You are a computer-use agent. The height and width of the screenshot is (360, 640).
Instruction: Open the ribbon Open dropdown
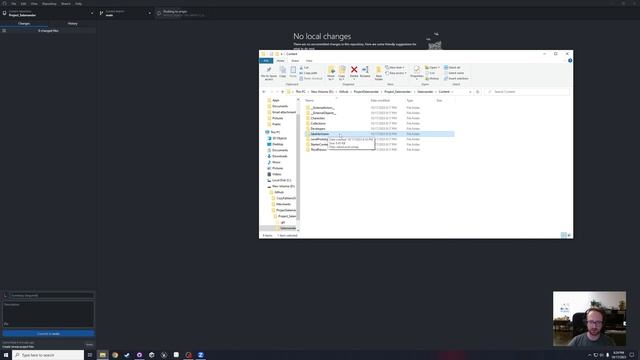tap(432, 68)
